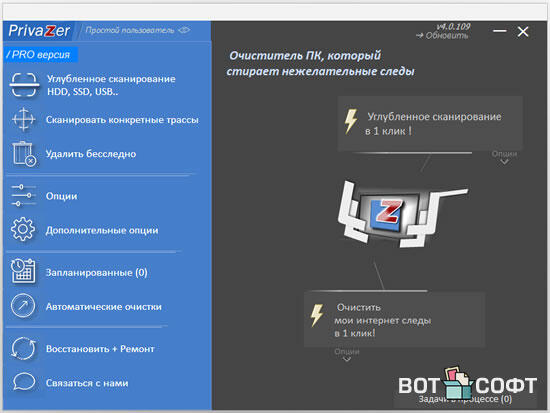Click the deep scan scanner icon
The image size is (550, 413).
point(24,85)
